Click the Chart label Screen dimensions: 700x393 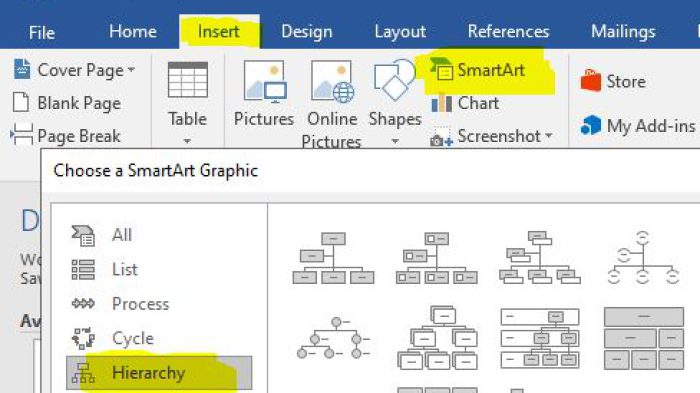pyautogui.click(x=478, y=103)
